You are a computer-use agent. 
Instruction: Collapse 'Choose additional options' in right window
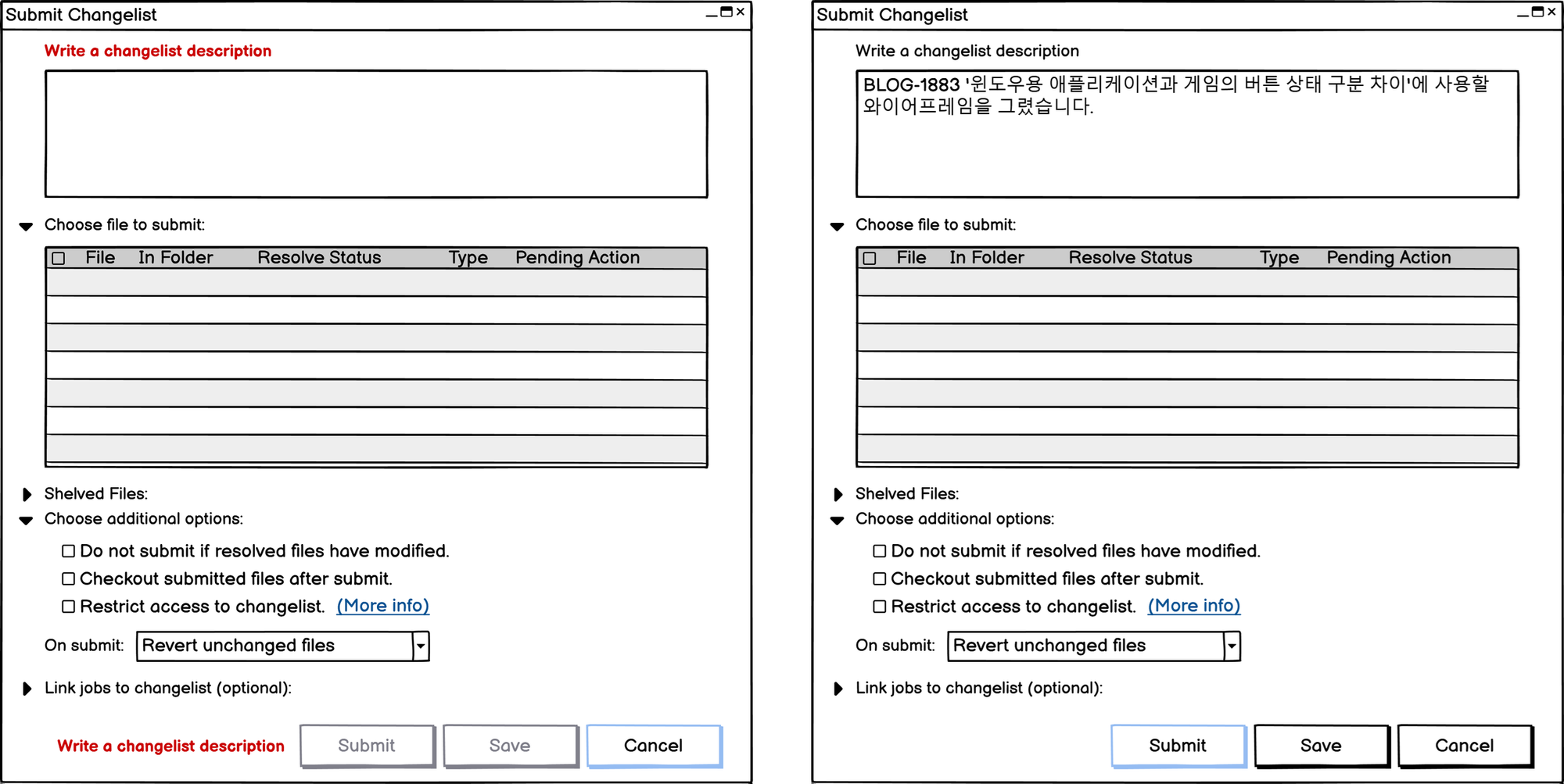click(x=837, y=521)
